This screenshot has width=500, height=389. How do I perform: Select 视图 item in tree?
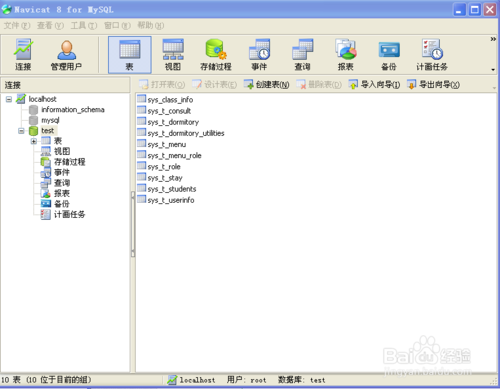pos(62,151)
